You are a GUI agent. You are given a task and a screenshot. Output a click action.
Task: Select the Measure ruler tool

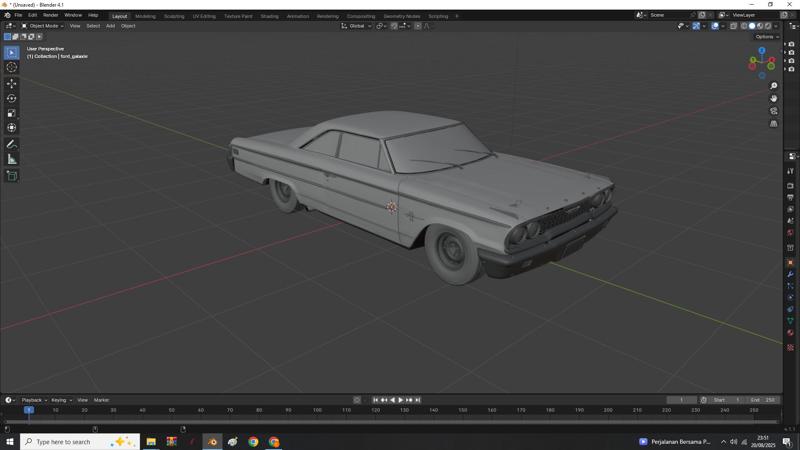pos(11,159)
